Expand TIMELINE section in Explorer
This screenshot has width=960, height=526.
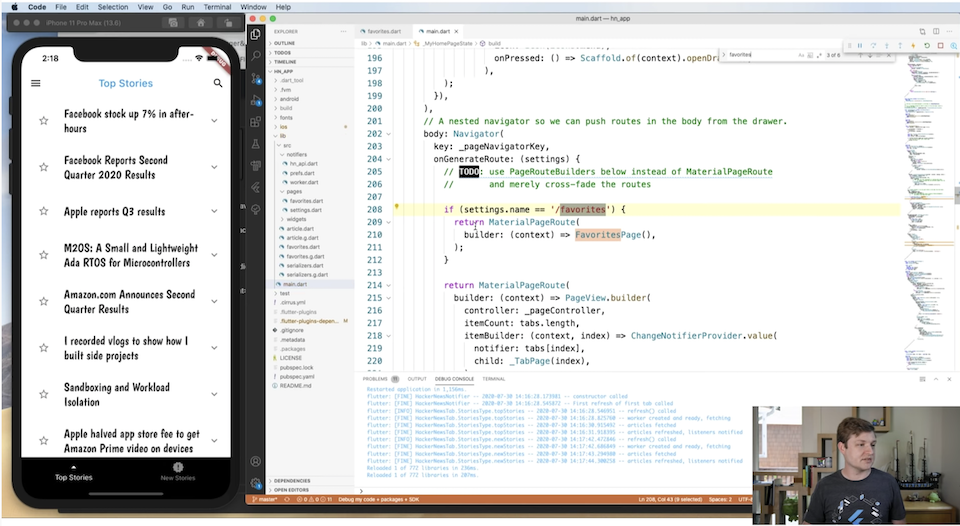[308, 62]
